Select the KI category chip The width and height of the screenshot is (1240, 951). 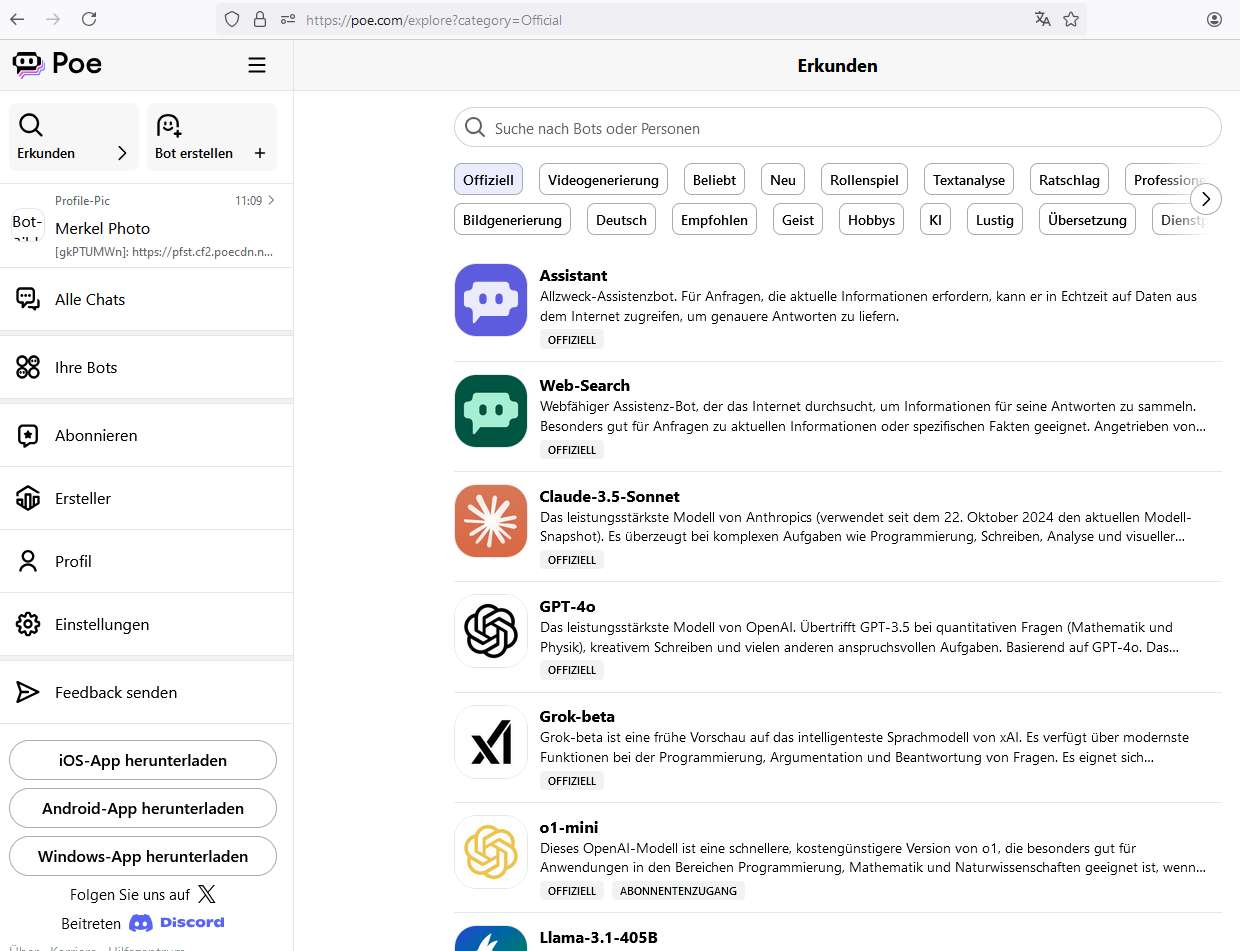[936, 220]
